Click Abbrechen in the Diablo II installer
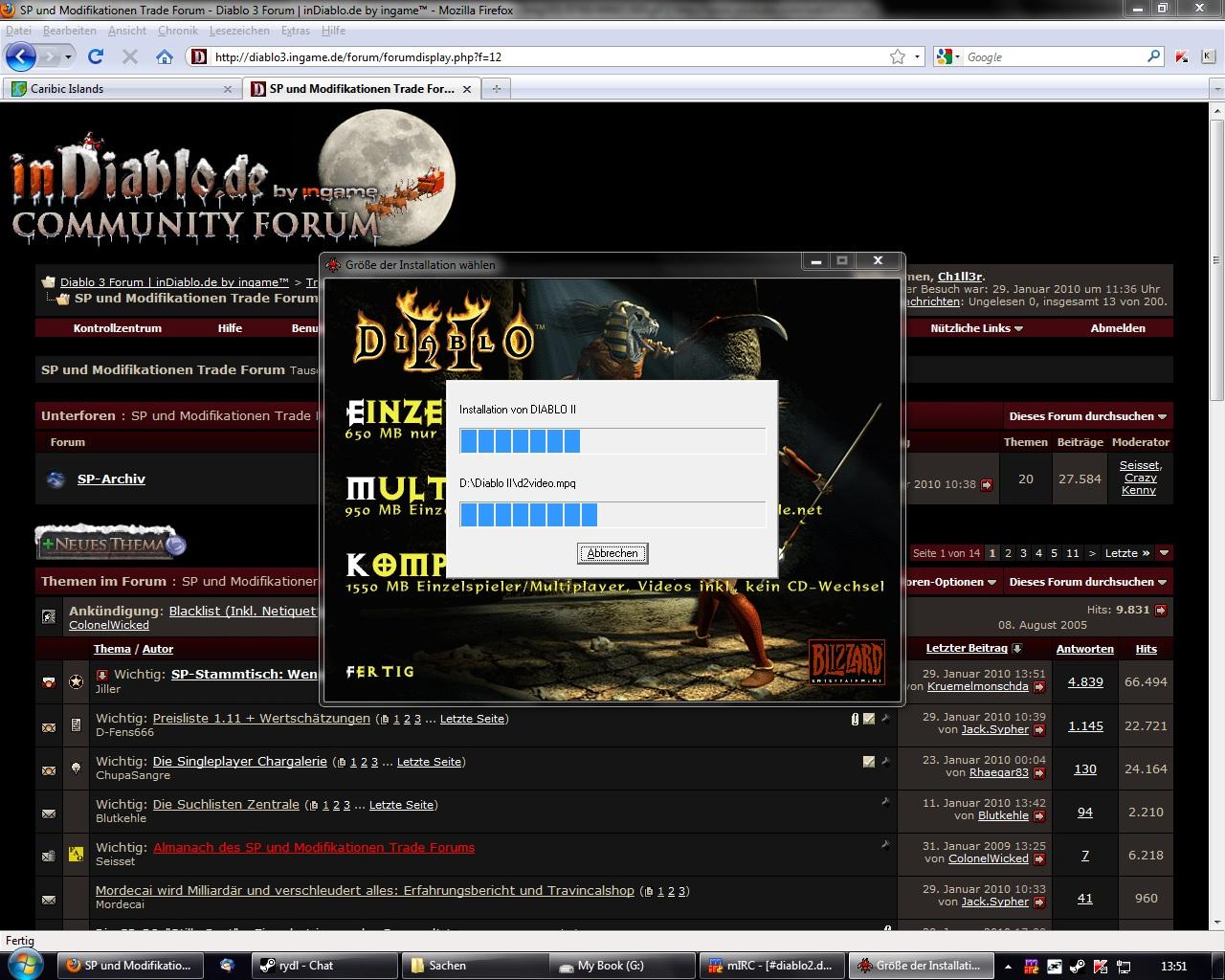The image size is (1225, 980). pos(612,553)
